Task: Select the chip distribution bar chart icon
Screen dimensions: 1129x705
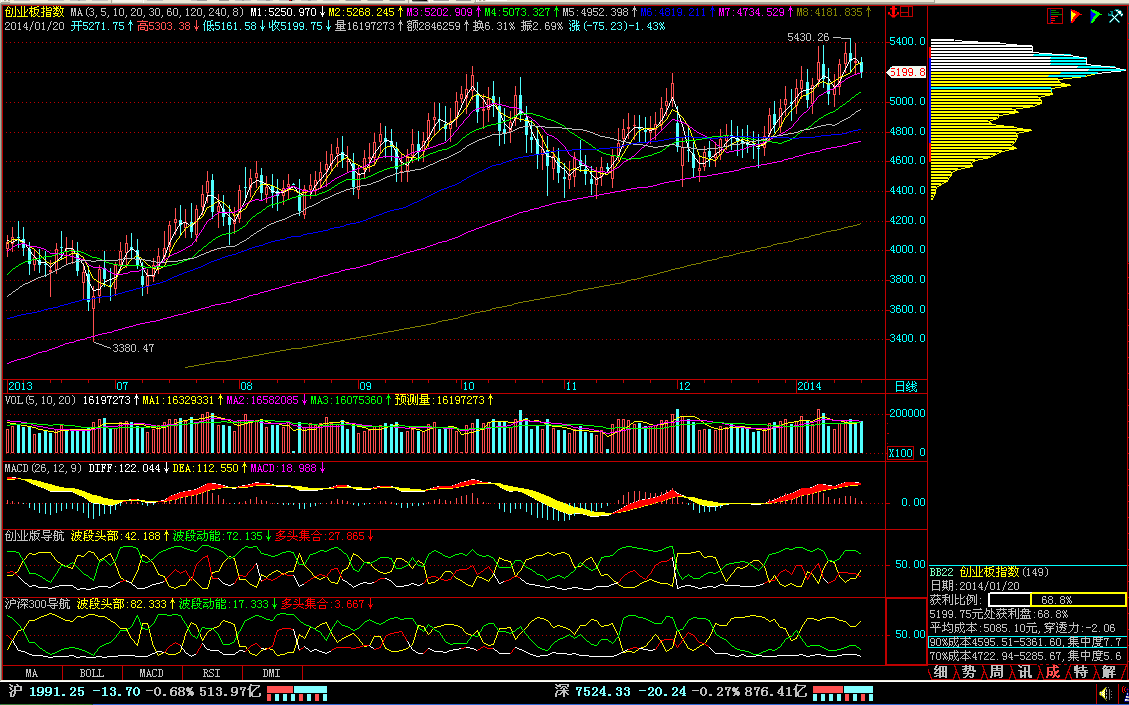Action: 1056,15
